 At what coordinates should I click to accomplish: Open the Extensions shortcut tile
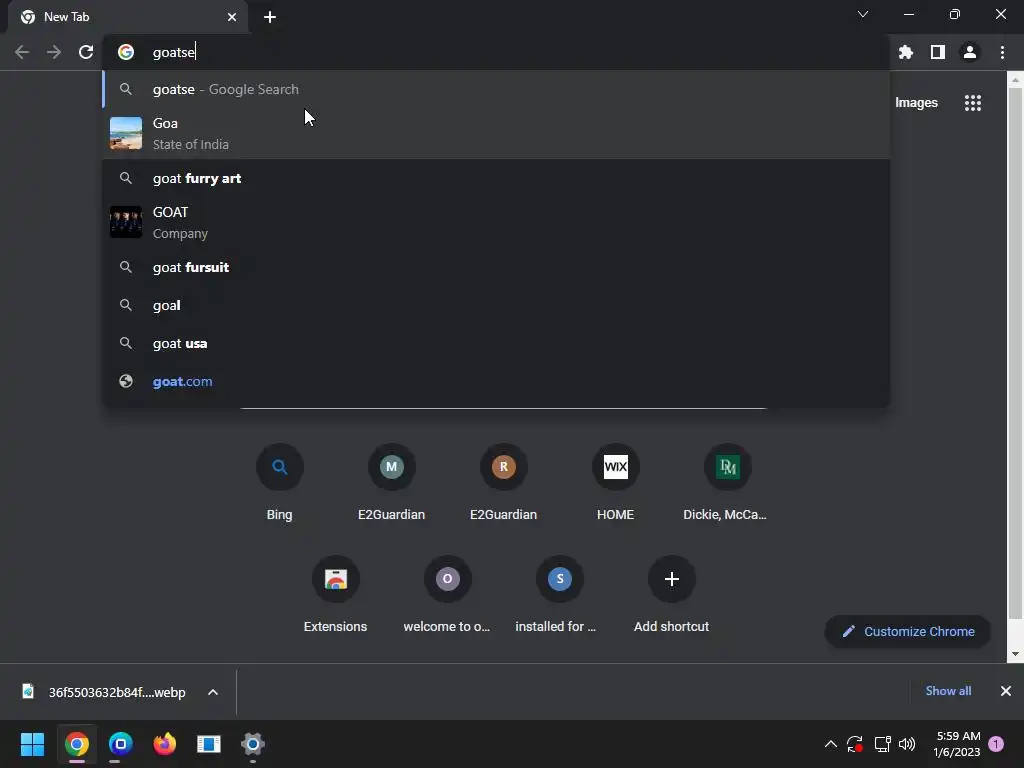tap(336, 595)
